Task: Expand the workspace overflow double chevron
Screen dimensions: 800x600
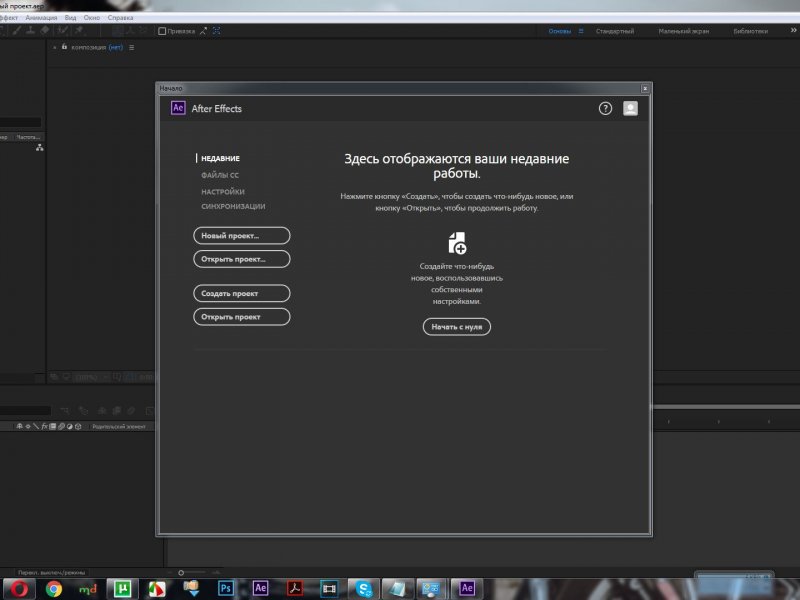Action: (793, 31)
